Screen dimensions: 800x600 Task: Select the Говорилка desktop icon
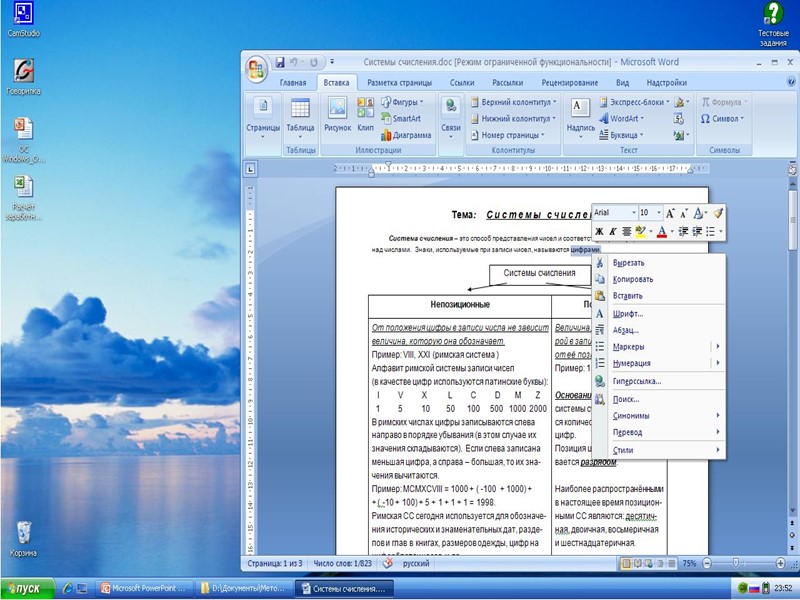(x=23, y=78)
